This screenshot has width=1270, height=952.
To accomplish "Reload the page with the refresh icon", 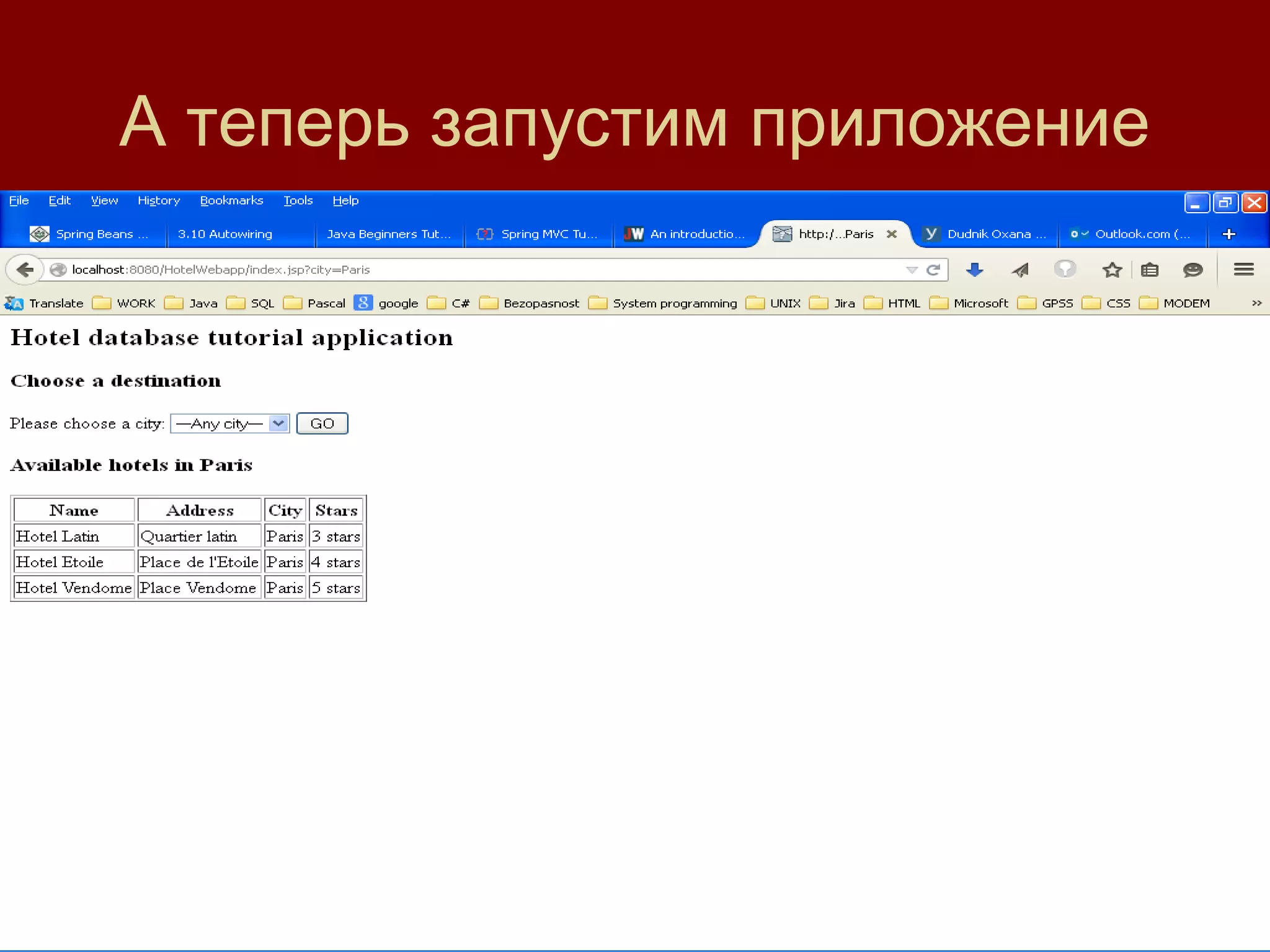I will coord(933,270).
